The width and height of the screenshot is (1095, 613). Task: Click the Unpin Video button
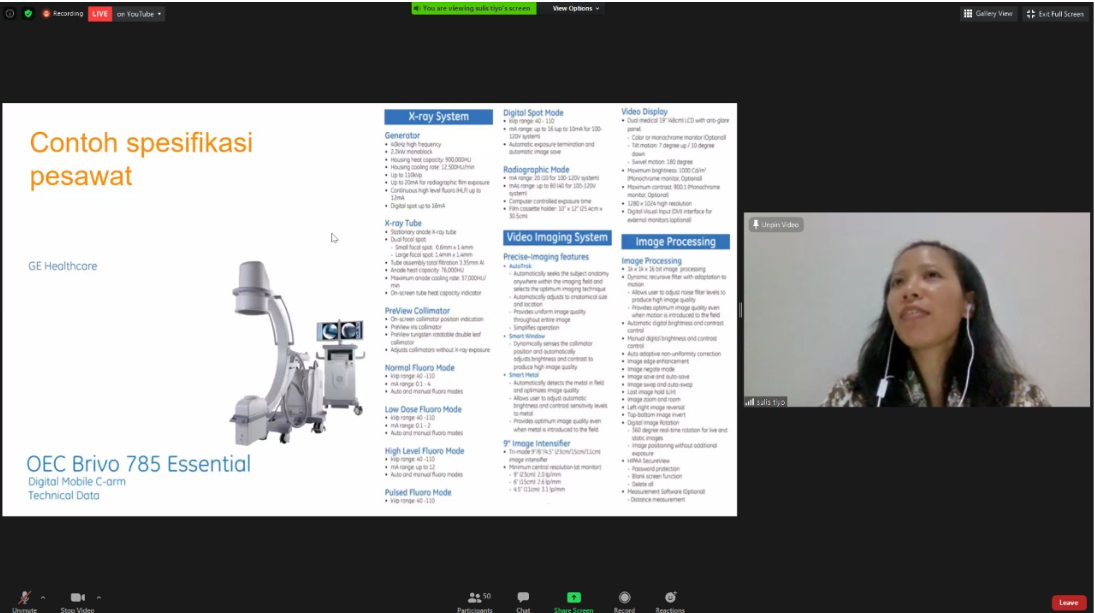pos(775,225)
